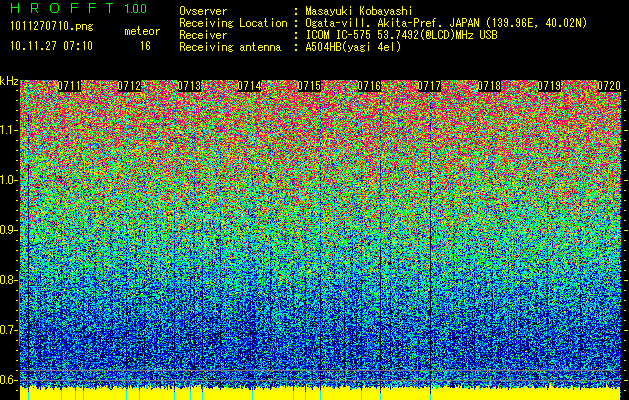Click the meteor count value 16

(145, 46)
